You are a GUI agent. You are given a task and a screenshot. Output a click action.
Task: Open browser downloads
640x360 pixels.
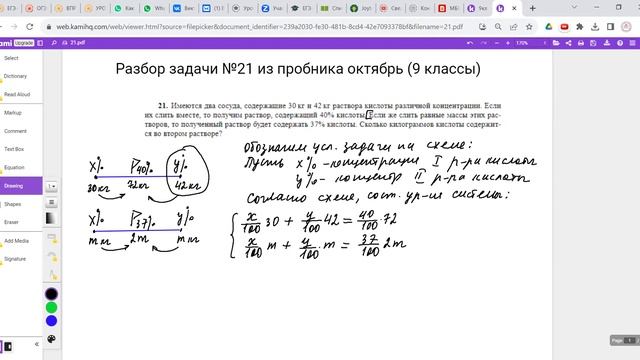point(595,27)
